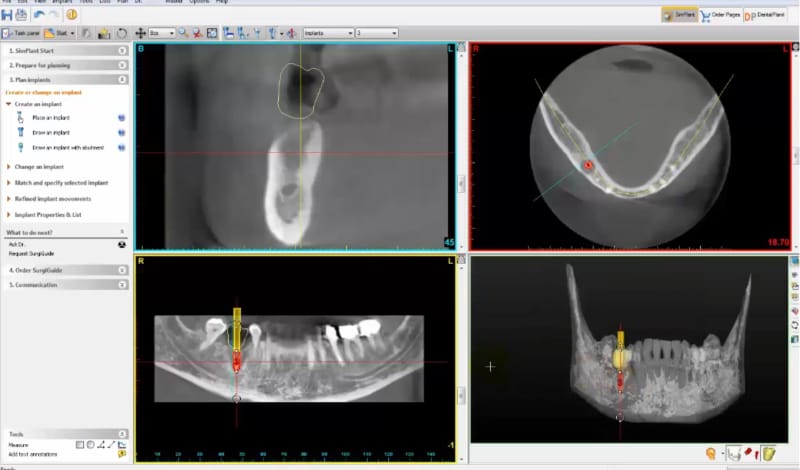Click the axial view vertical scrollbar
The height and width of the screenshot is (470, 800).
(x=795, y=155)
